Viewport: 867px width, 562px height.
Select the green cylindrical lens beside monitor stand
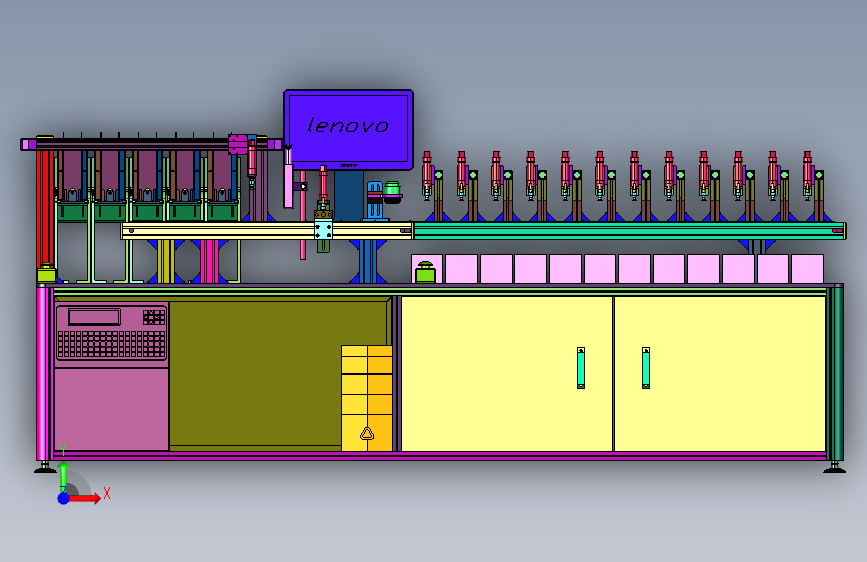tap(392, 191)
